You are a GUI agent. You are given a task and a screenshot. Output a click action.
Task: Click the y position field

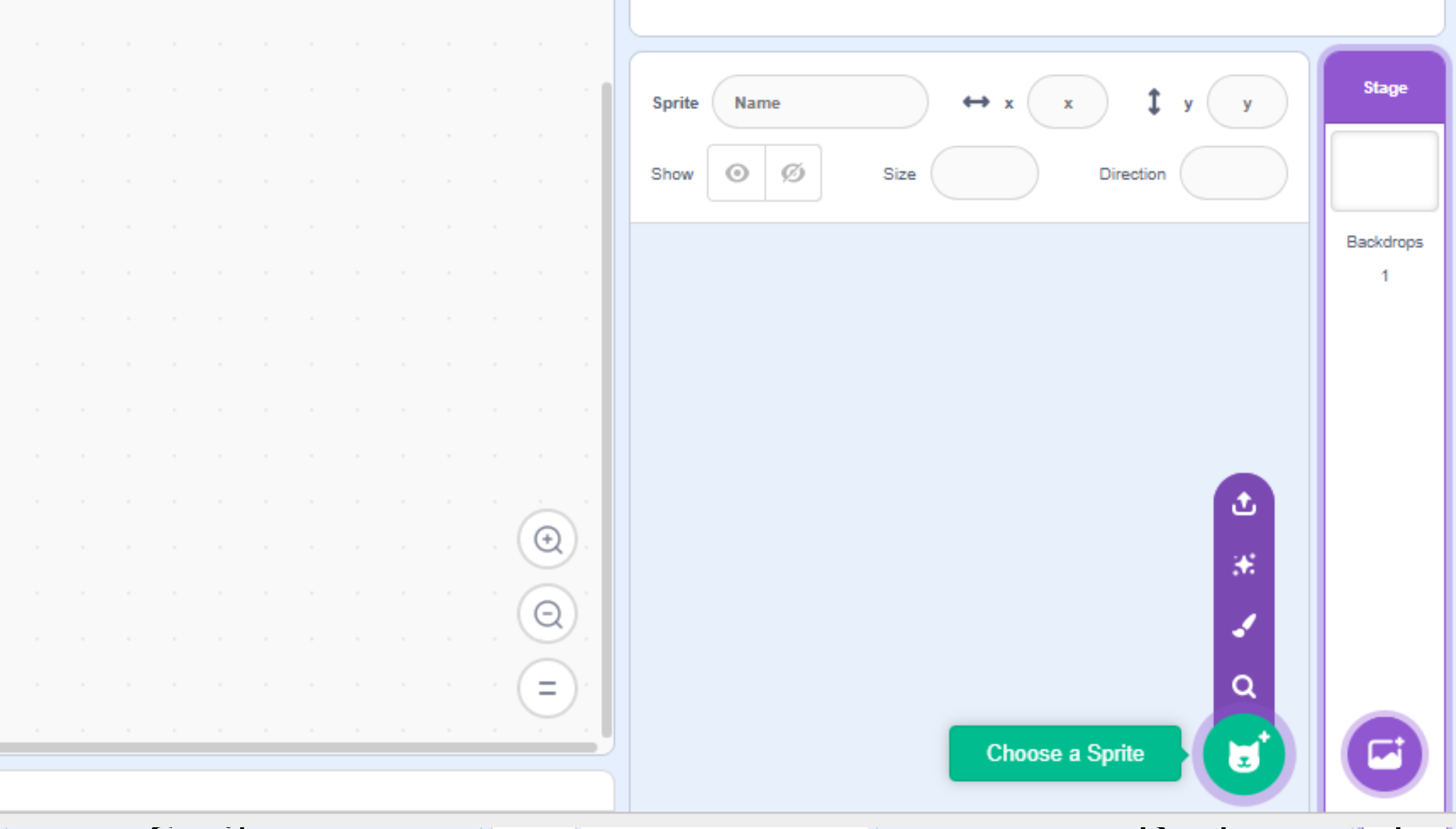1246,103
